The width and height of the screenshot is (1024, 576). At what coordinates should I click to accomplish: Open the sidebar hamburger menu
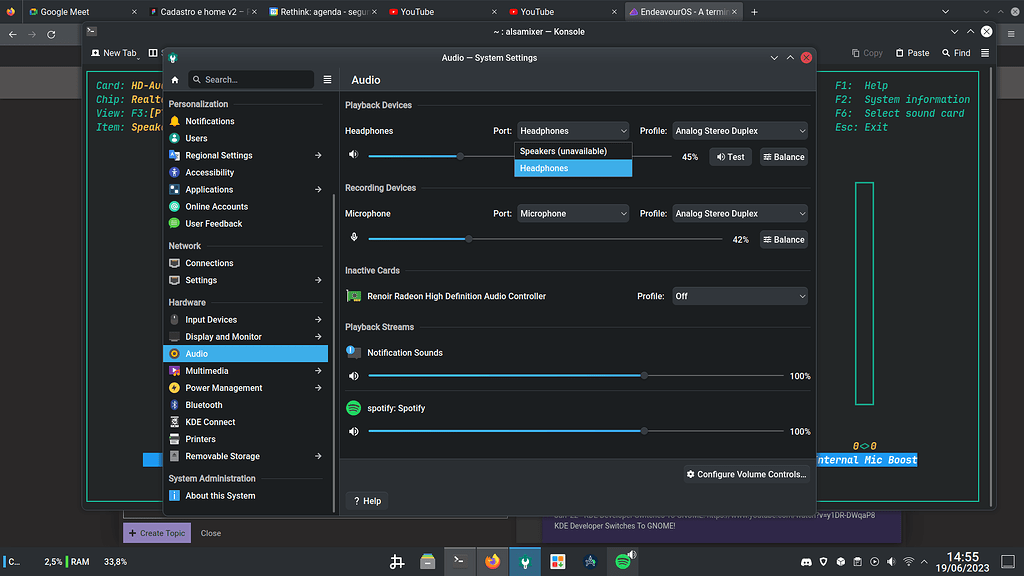pos(327,80)
